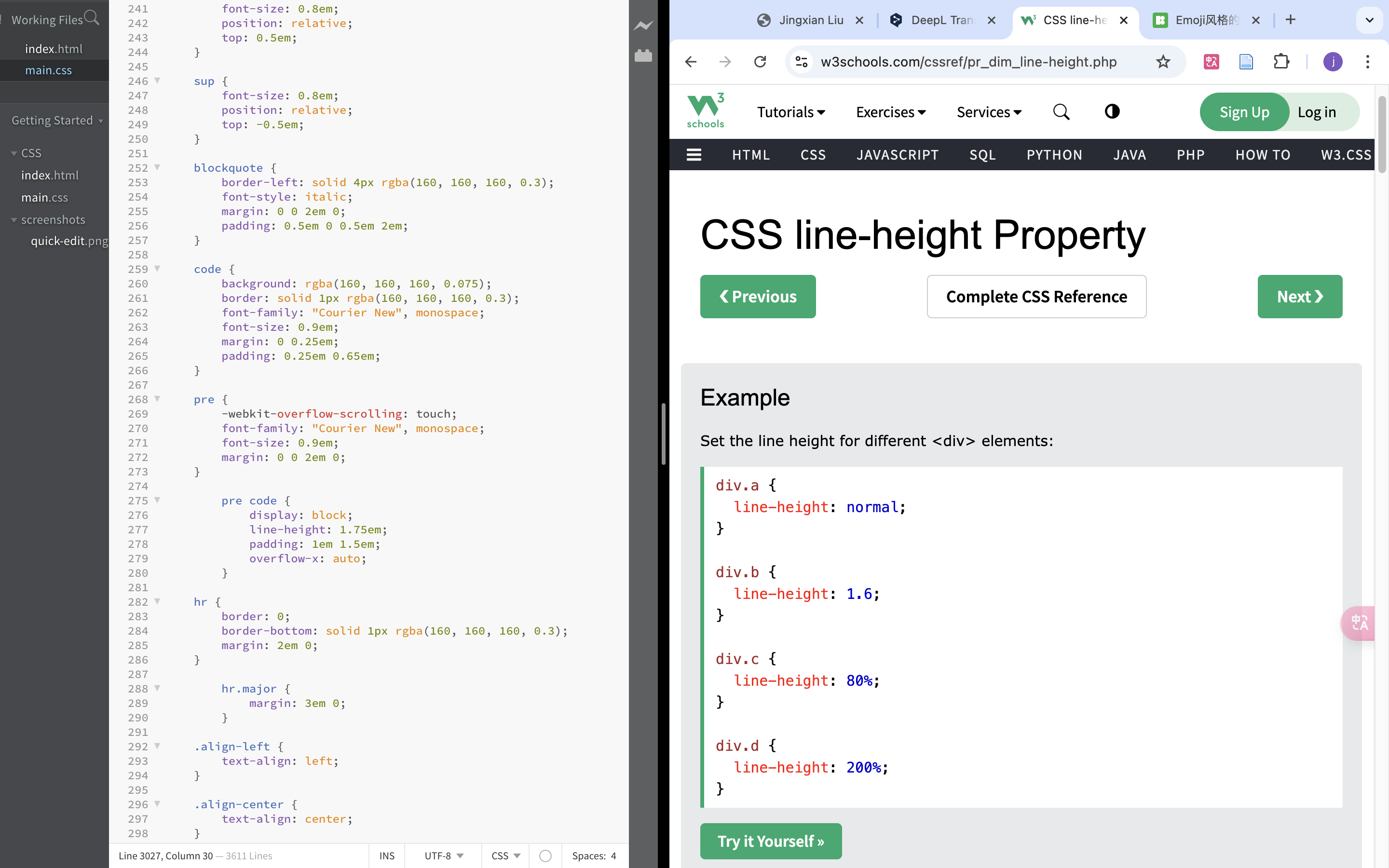Toggle W3Schools dark mode contrast icon

tap(1112, 111)
